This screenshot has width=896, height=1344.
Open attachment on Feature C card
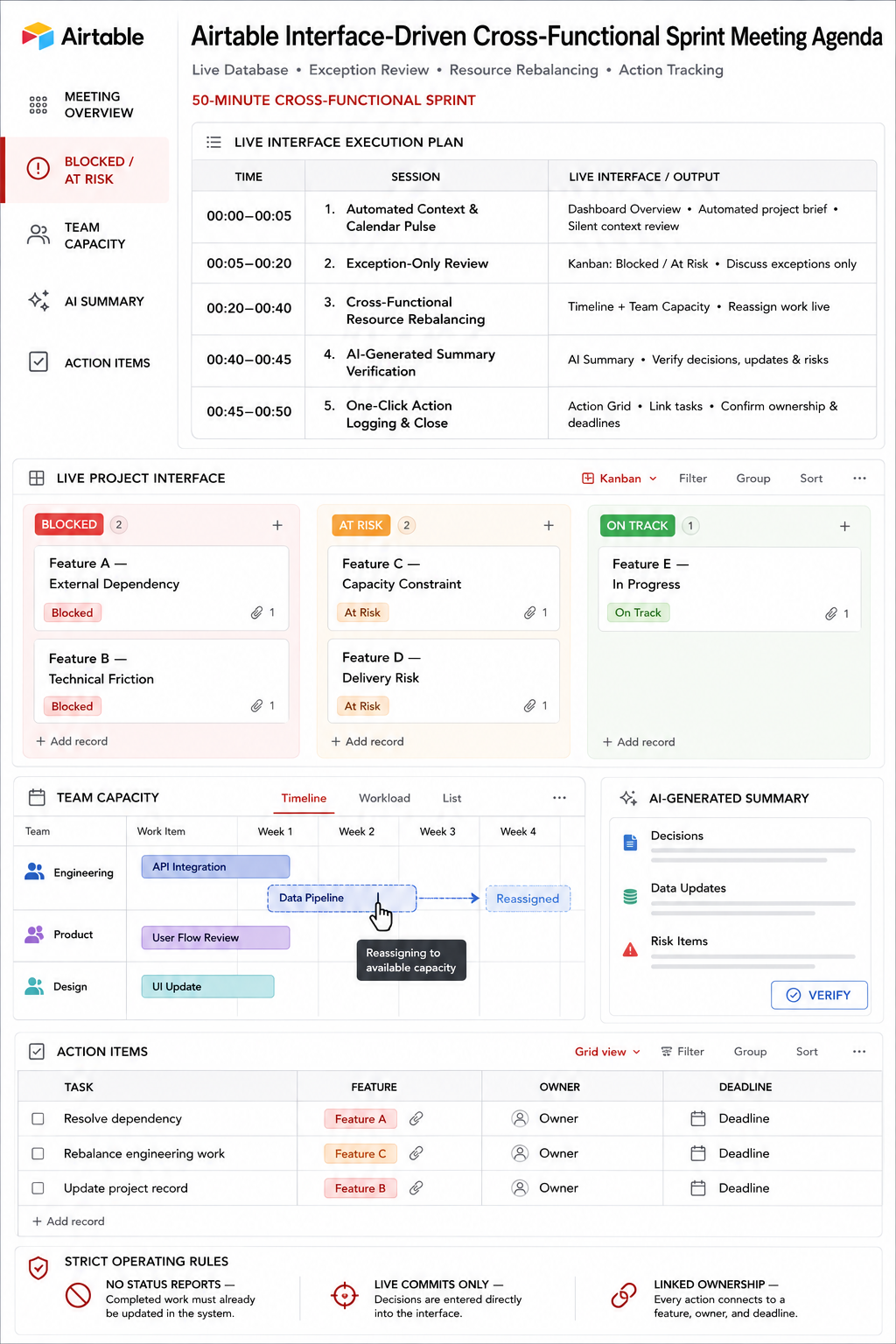[529, 612]
